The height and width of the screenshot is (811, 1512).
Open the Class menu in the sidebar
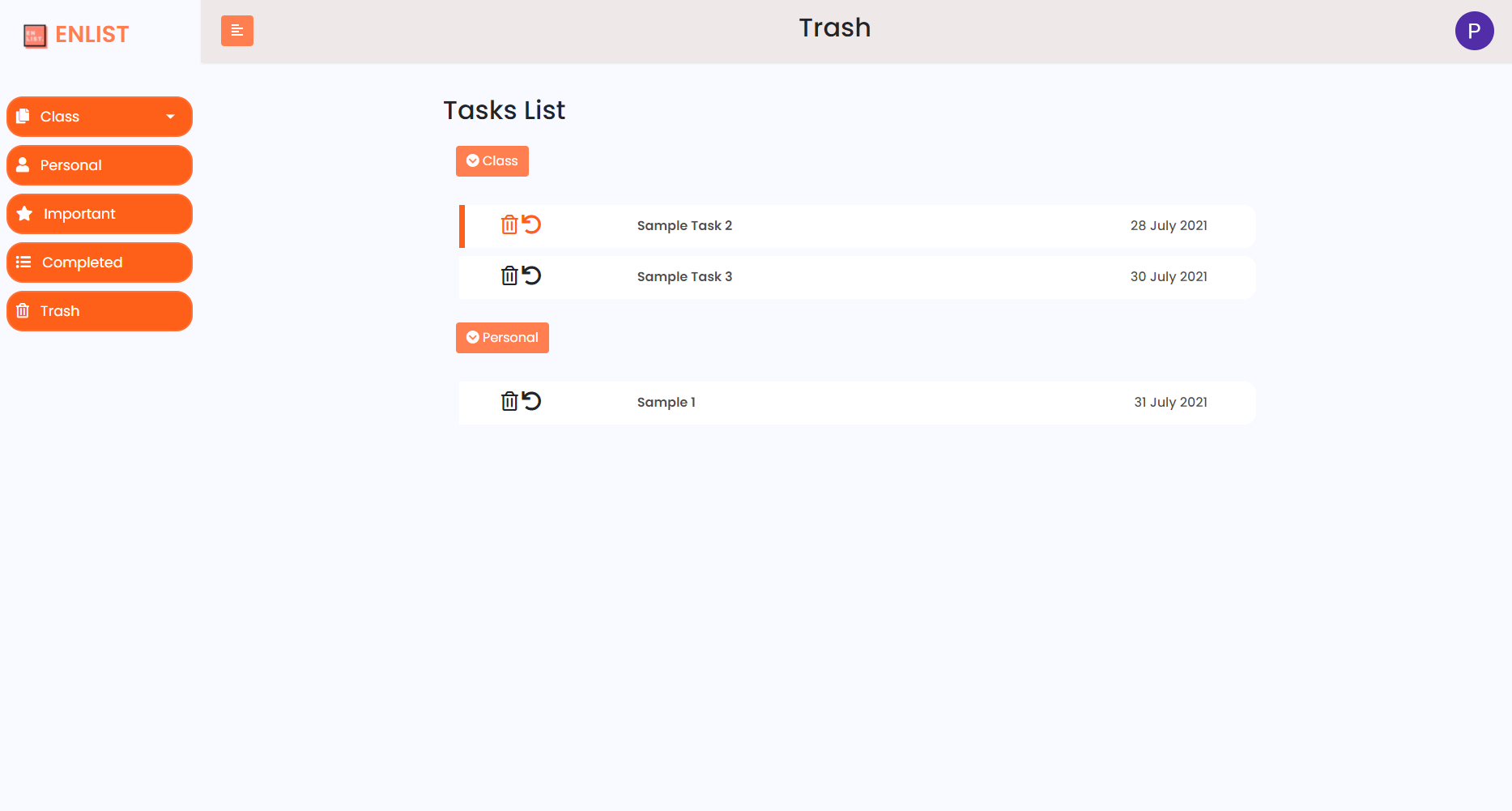pos(100,117)
